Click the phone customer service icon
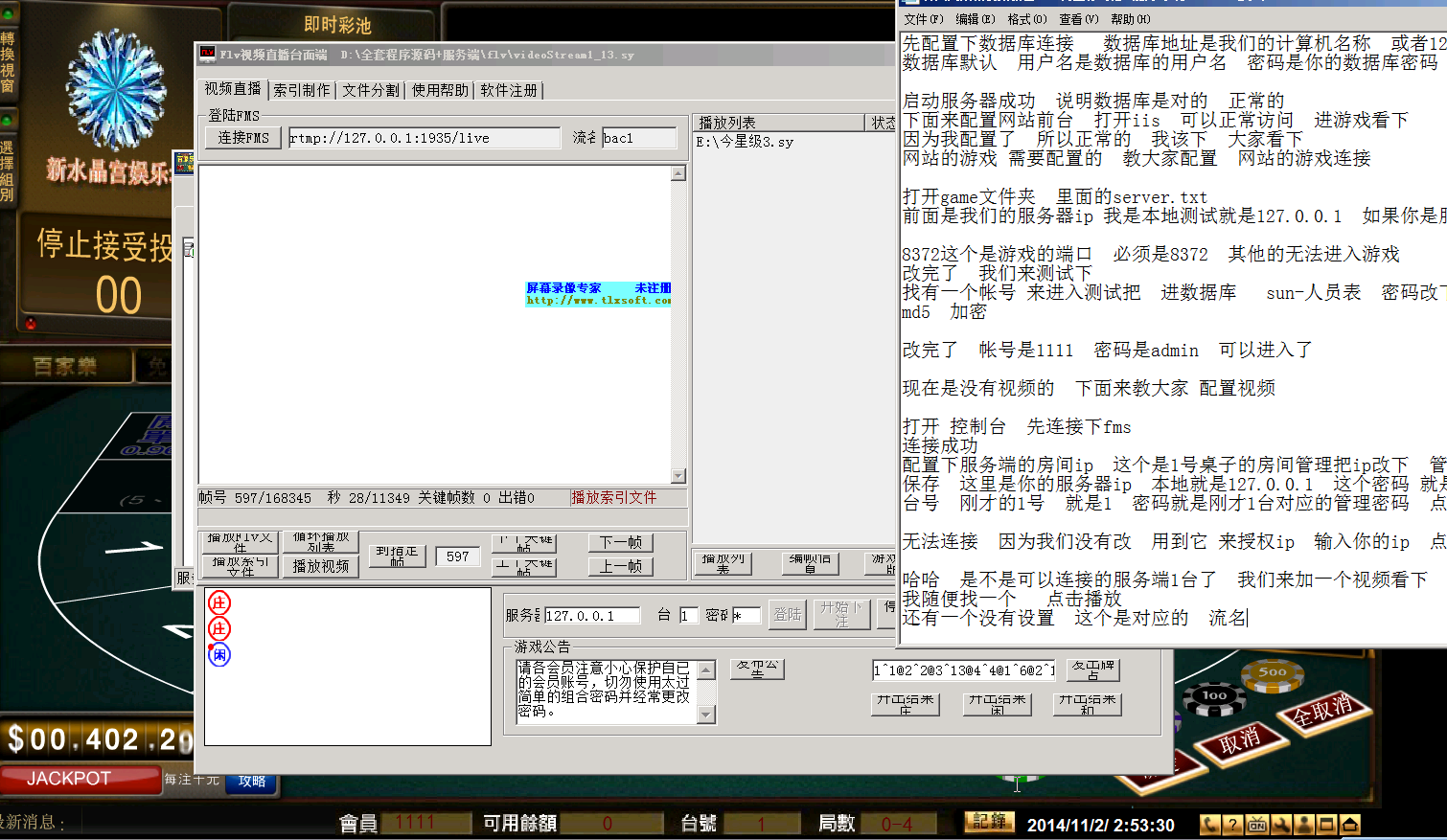Image resolution: width=1447 pixels, height=840 pixels. point(1210,824)
